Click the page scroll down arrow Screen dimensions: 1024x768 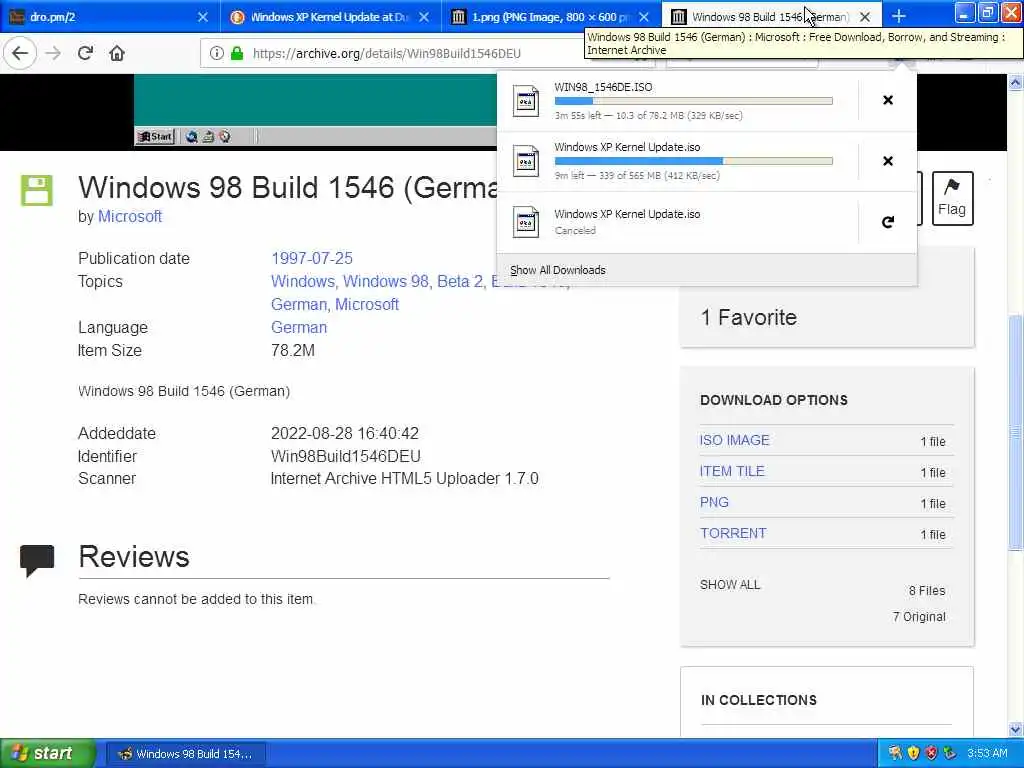coord(1015,728)
